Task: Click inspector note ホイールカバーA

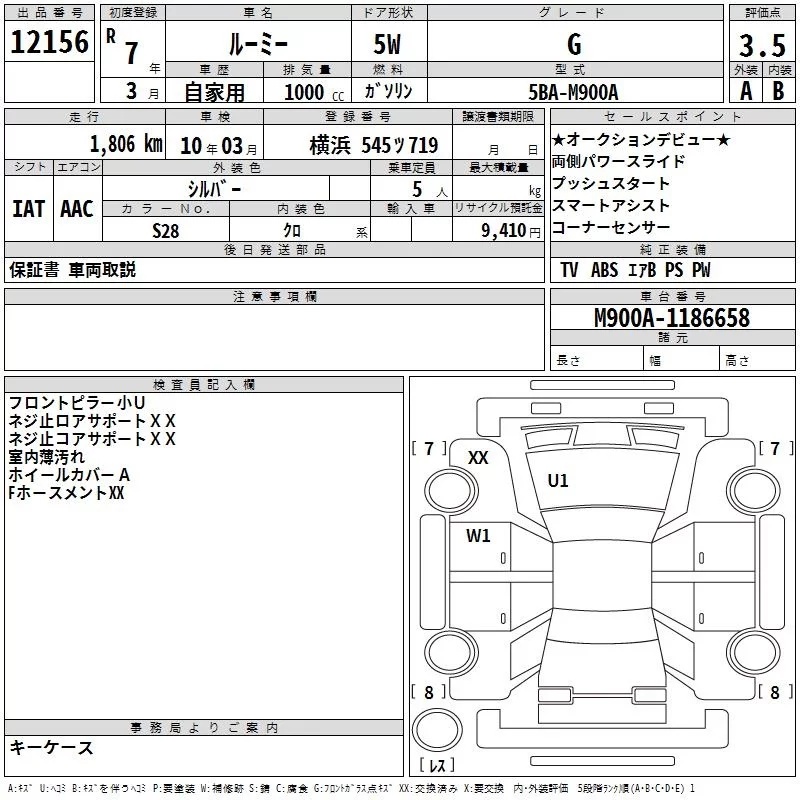Action: click(69, 474)
